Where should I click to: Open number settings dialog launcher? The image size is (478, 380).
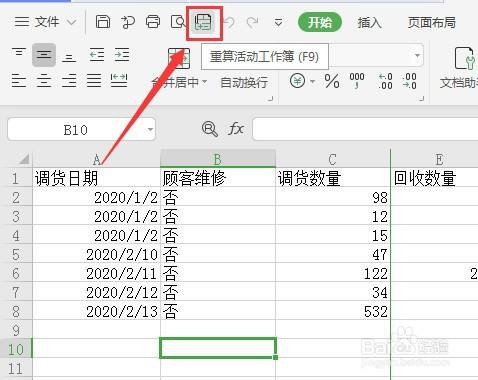pyautogui.click(x=422, y=98)
